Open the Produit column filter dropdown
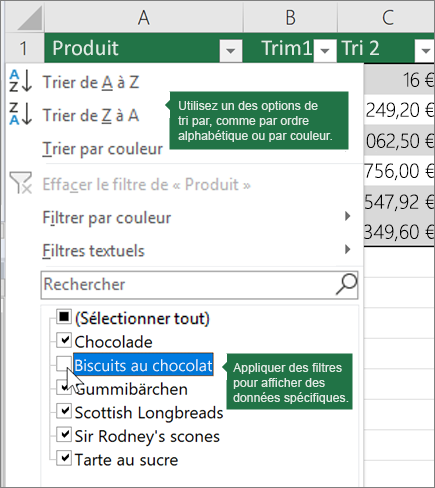This screenshot has width=435, height=488. 230,51
